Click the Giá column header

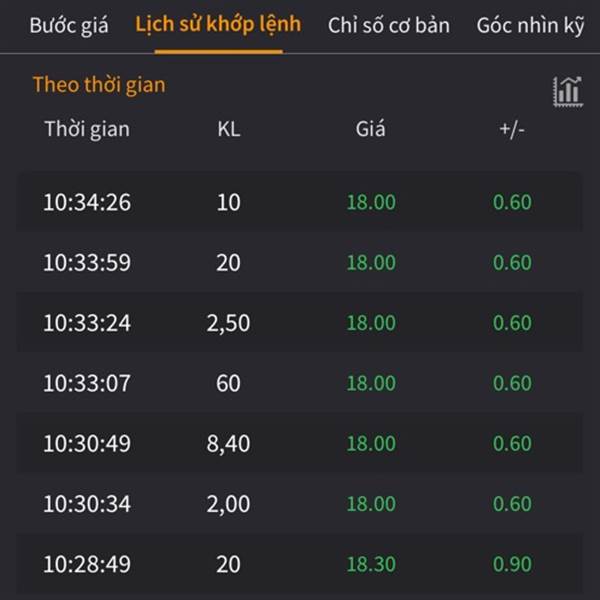[x=370, y=129]
